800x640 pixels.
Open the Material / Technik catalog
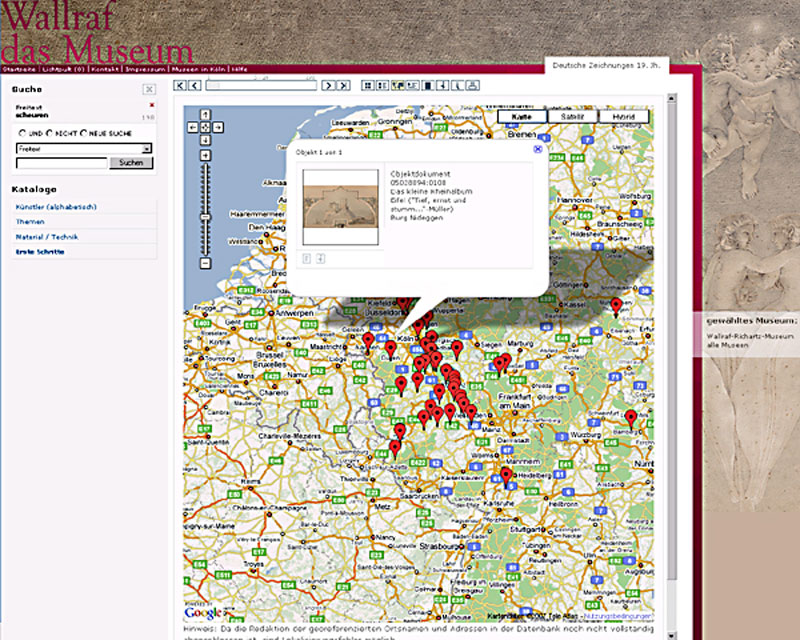(47, 237)
